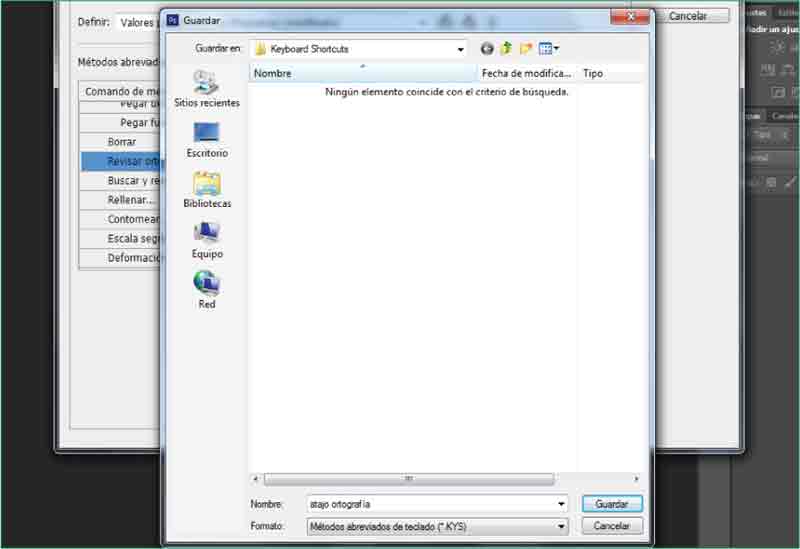Sort by Fecha de modificación column
The width and height of the screenshot is (800, 549).
click(x=526, y=73)
